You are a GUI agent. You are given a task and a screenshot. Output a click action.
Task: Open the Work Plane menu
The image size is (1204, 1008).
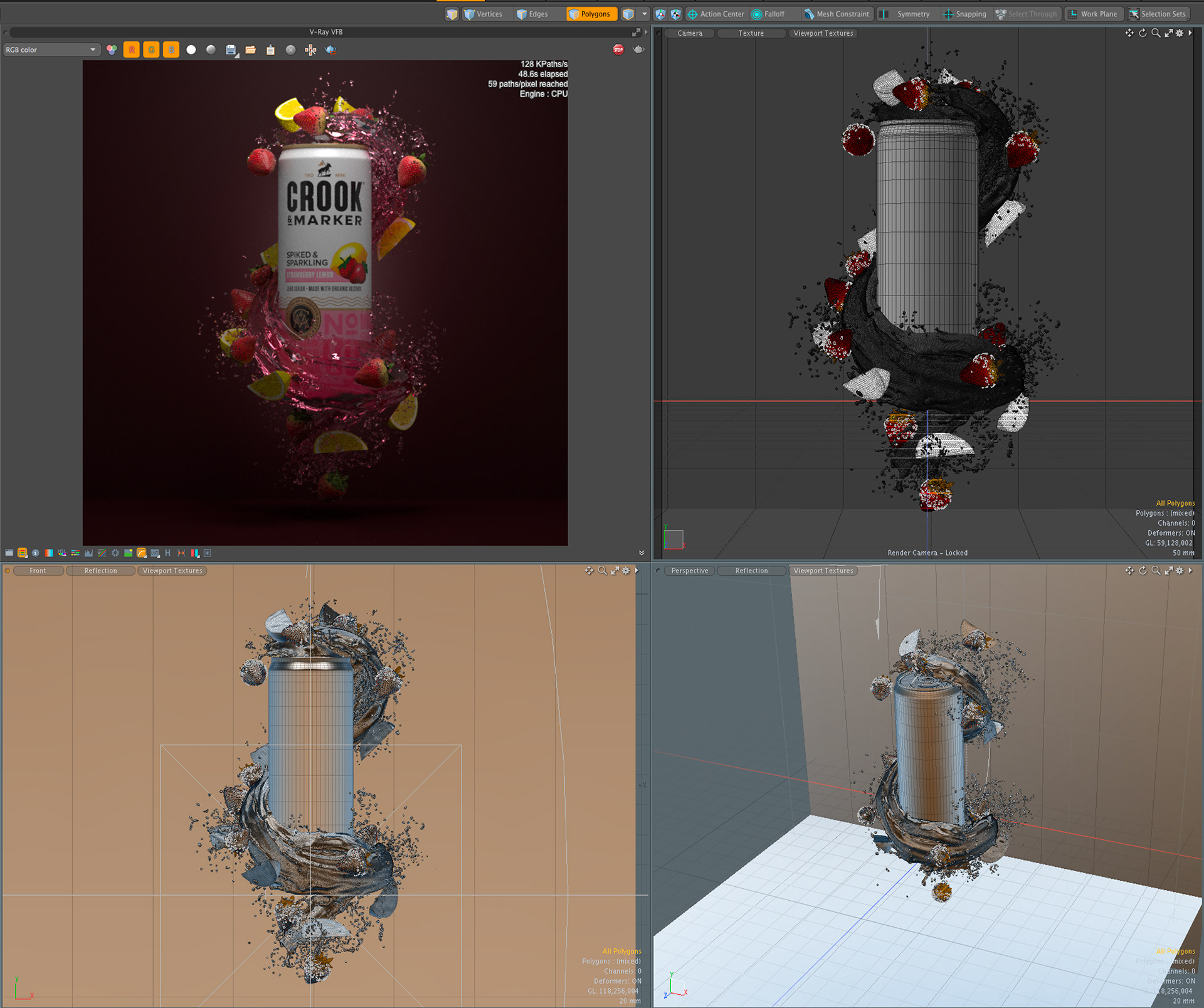point(1093,14)
